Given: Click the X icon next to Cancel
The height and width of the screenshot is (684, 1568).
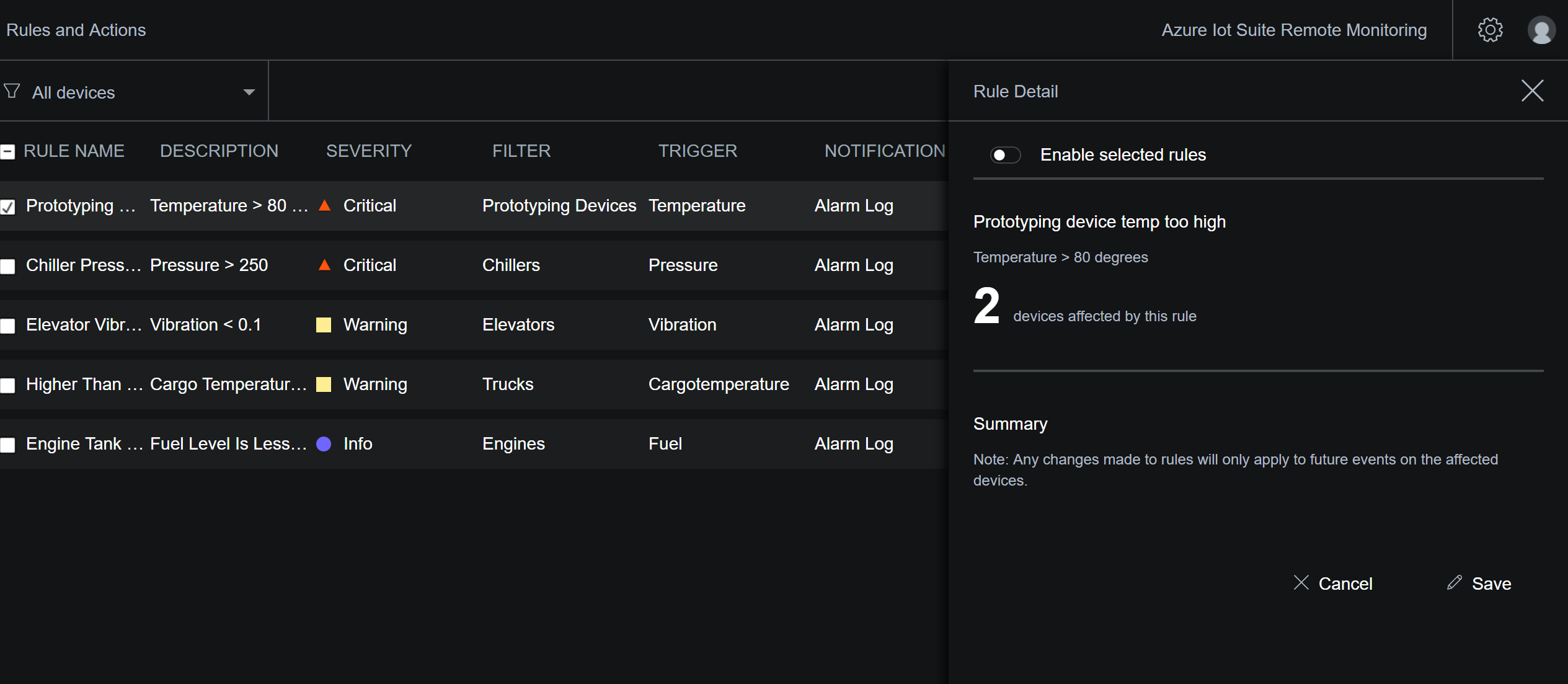Looking at the screenshot, I should (1300, 582).
